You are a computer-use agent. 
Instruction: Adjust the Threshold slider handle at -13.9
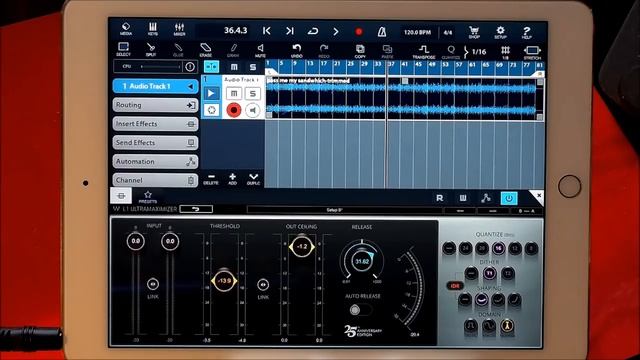click(224, 281)
